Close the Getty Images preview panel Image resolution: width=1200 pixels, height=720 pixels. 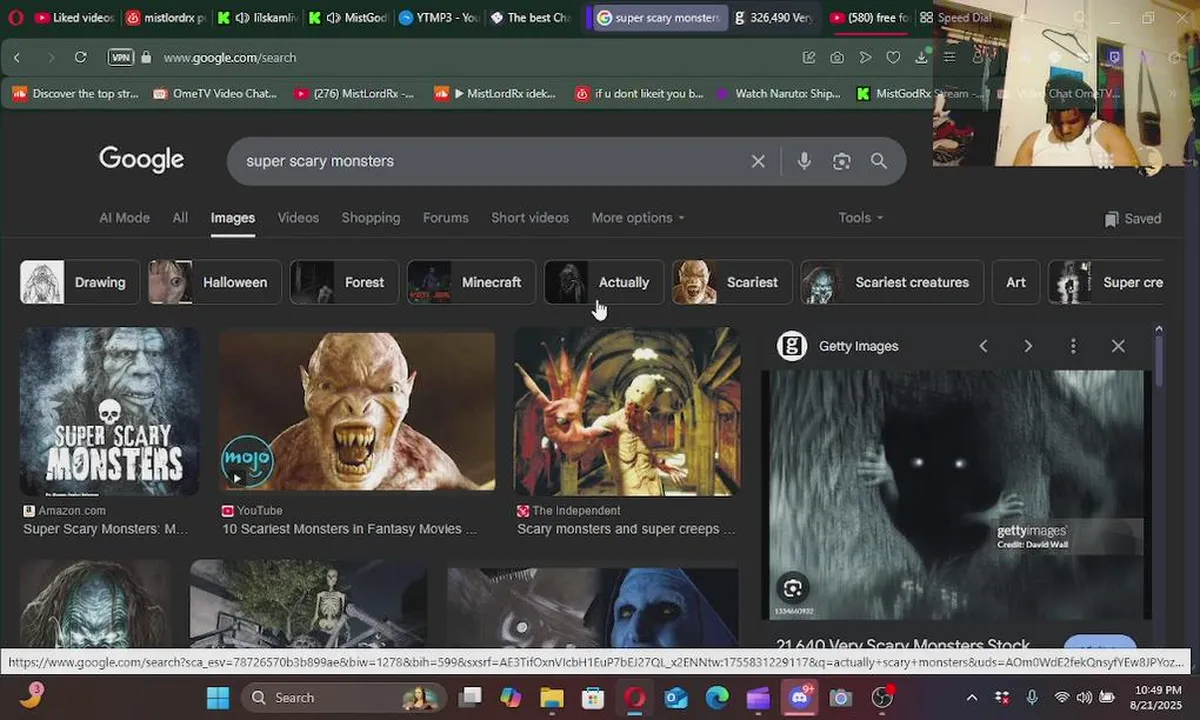[x=1118, y=346]
